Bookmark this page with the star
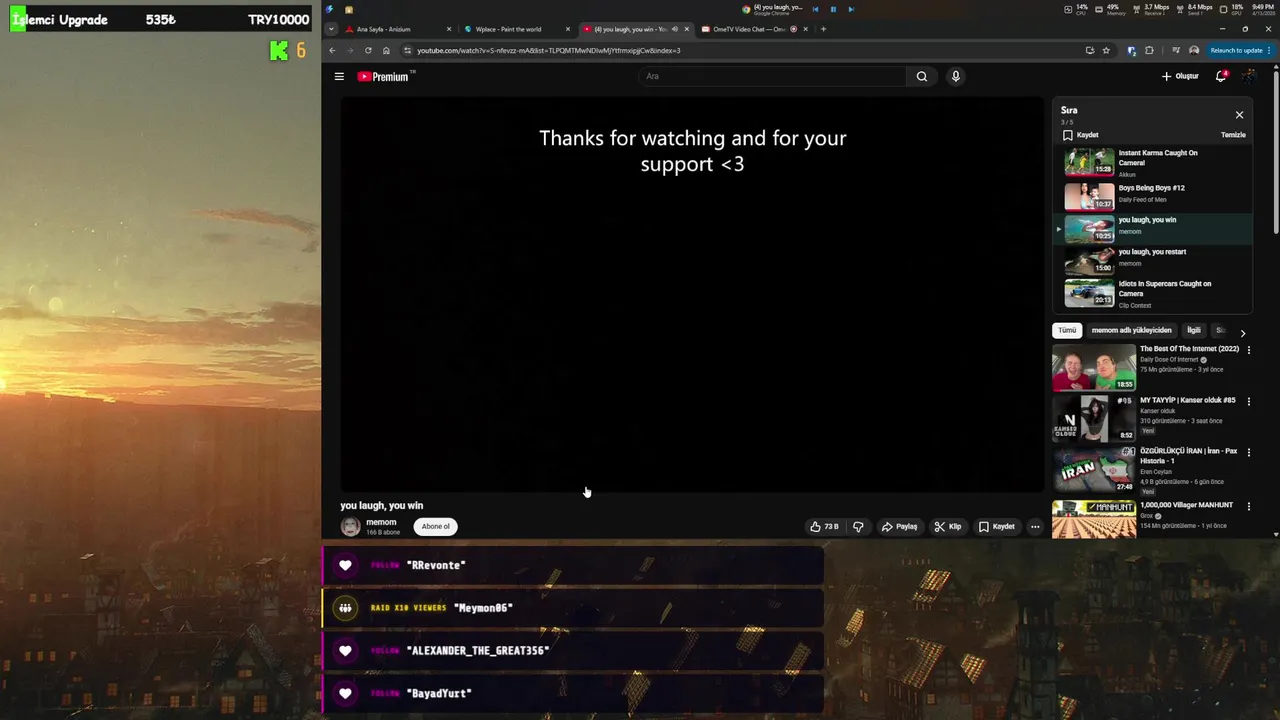This screenshot has height=720, width=1280. click(x=1106, y=50)
